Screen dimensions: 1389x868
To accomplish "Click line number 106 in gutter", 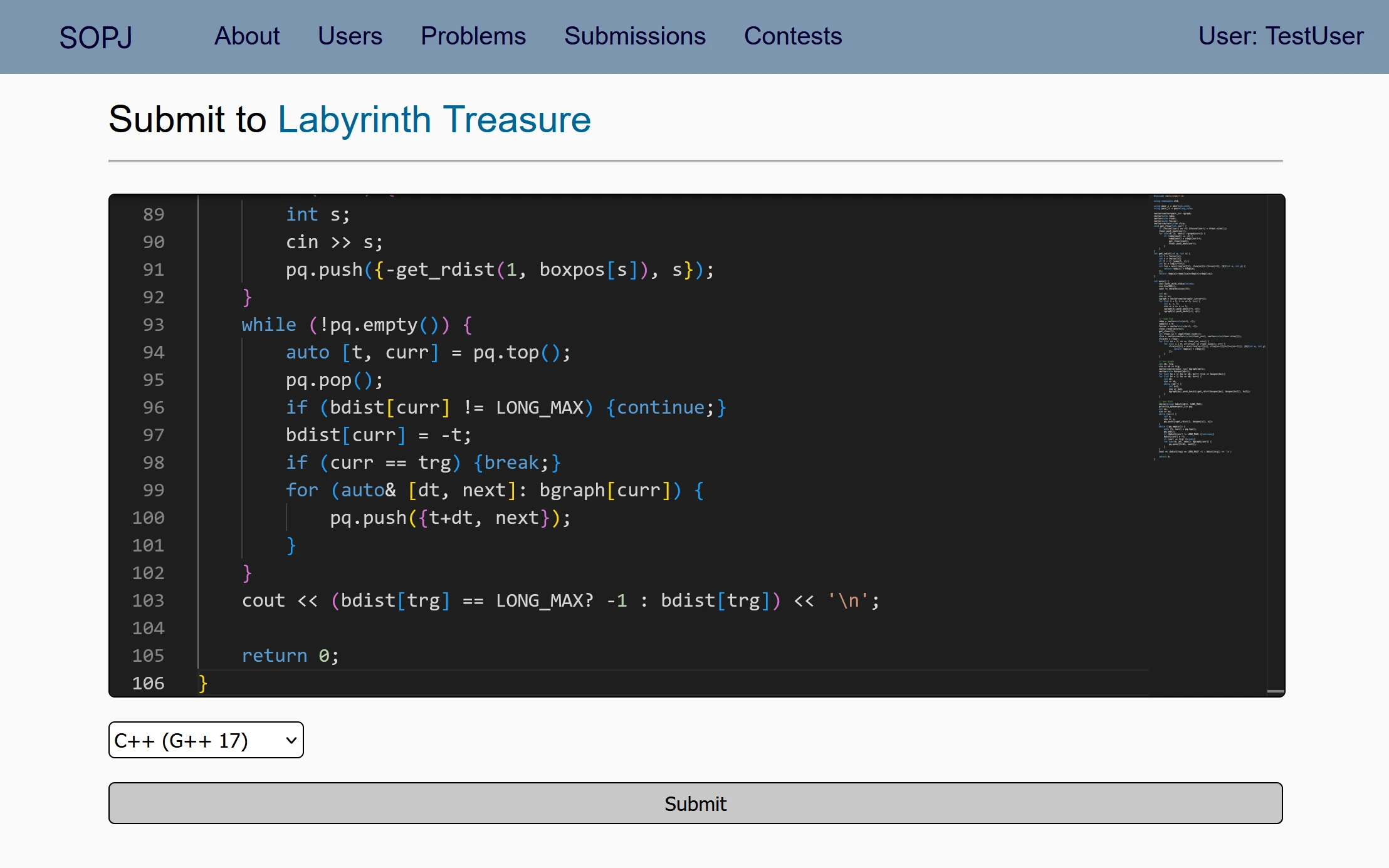I will 148,683.
